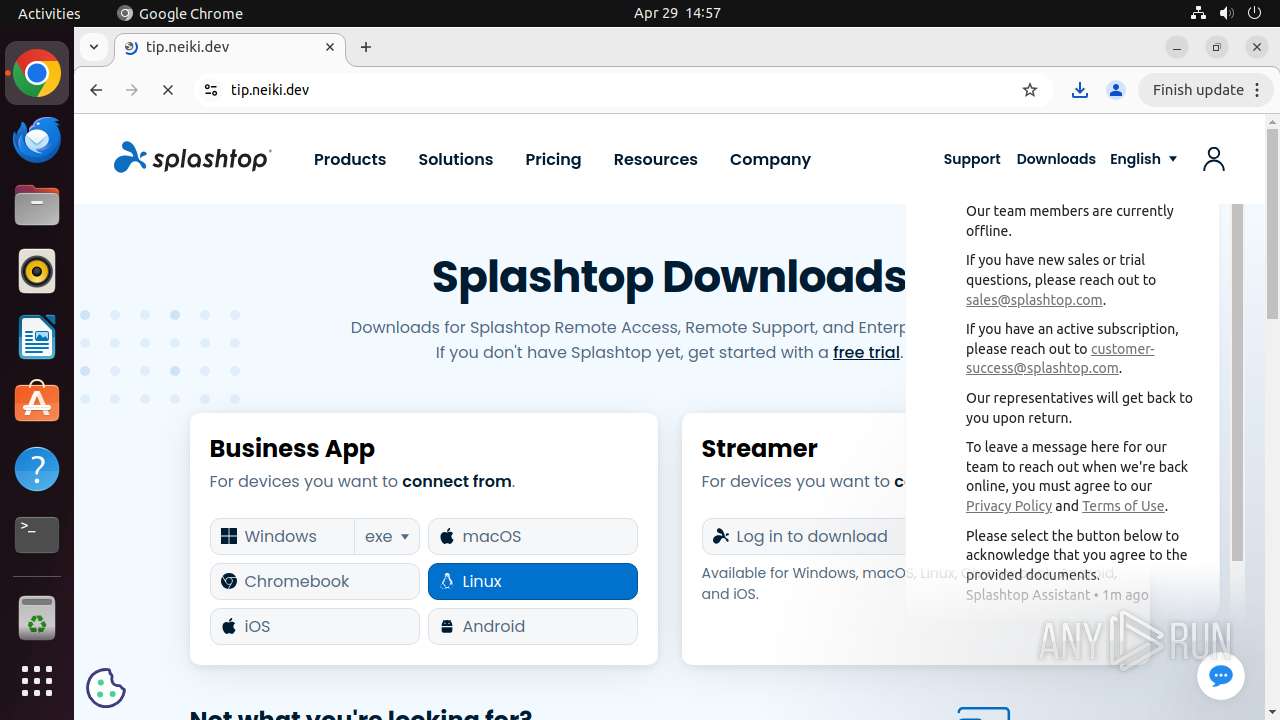Open LibreOffice Writer from the dock

pyautogui.click(x=37, y=337)
